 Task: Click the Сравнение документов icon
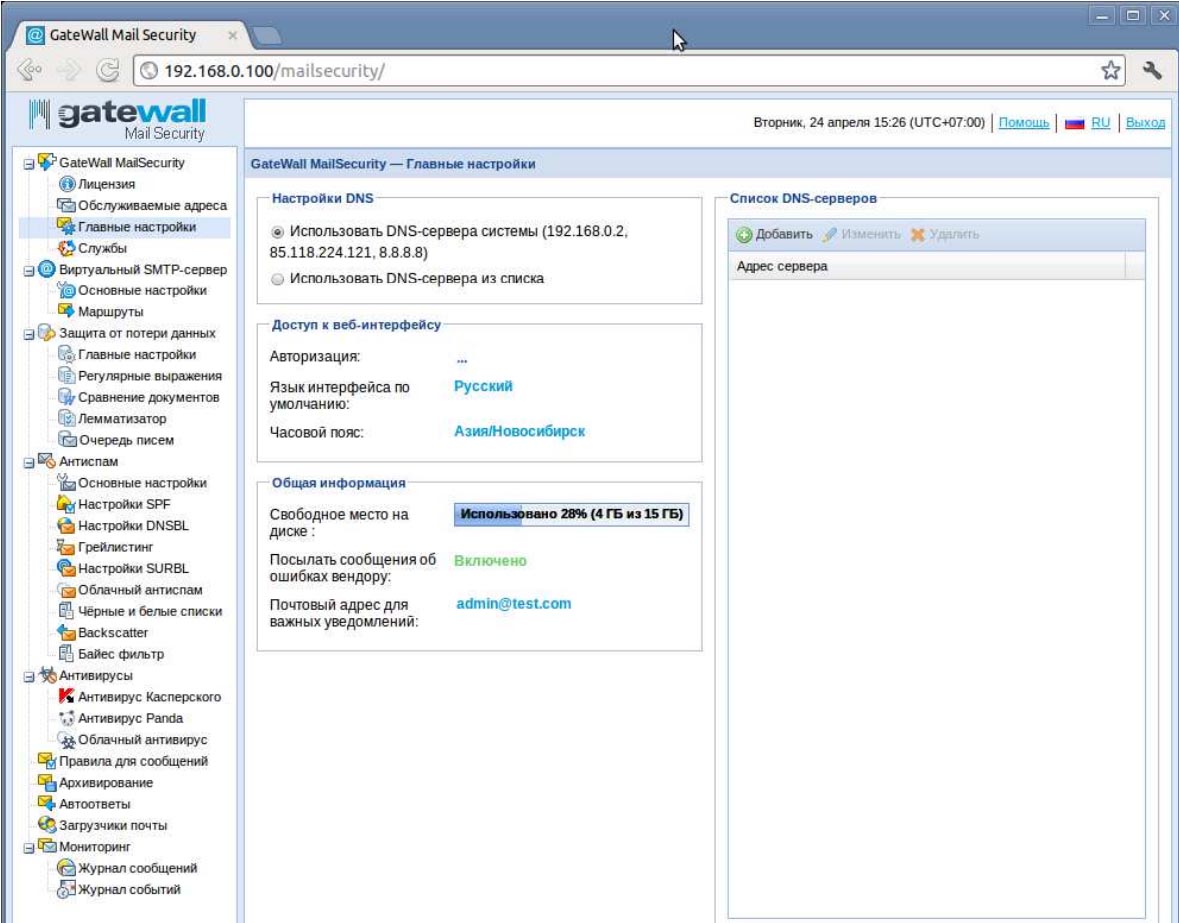click(66, 397)
